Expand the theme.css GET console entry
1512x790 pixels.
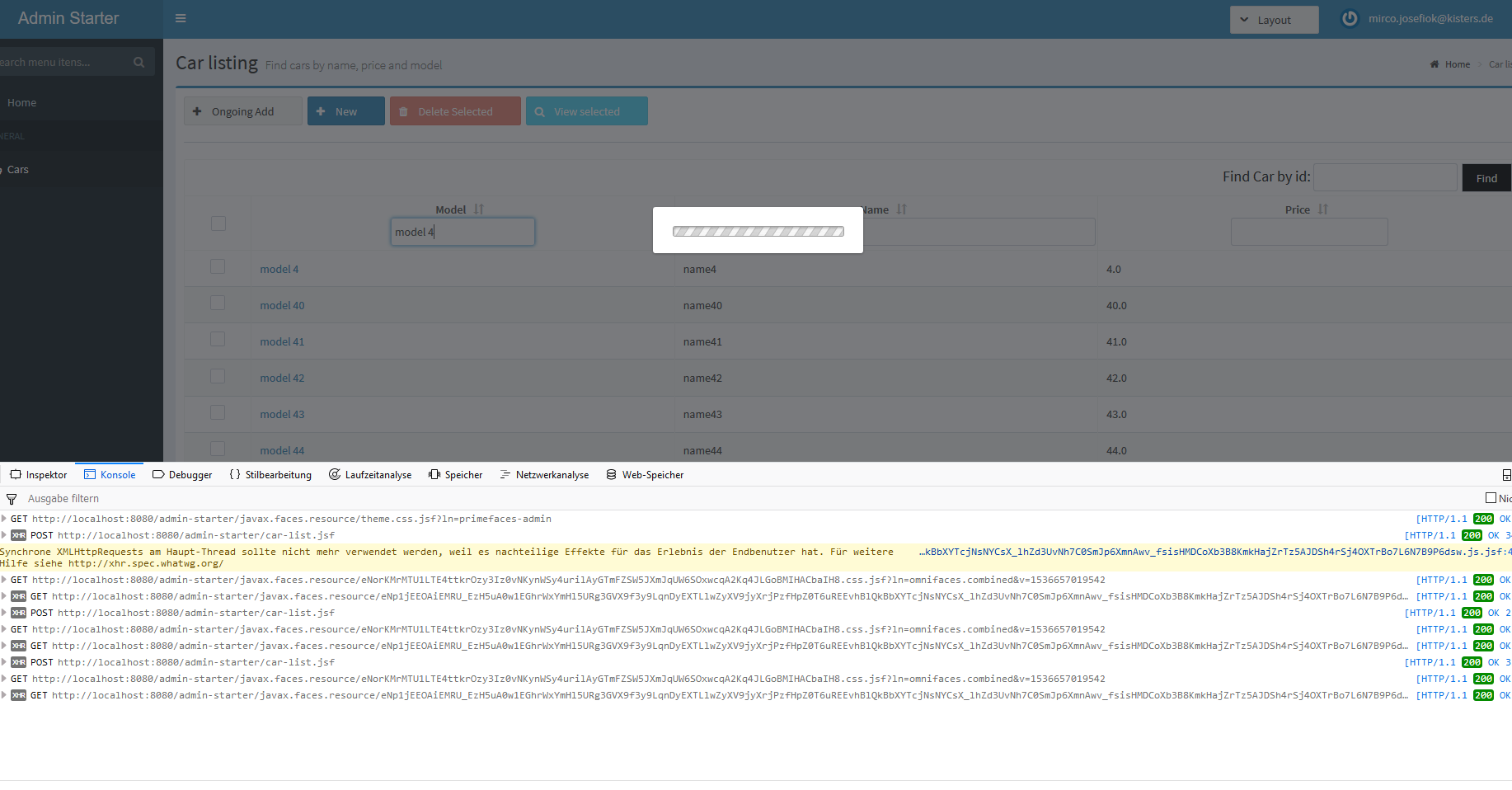pos(4,519)
